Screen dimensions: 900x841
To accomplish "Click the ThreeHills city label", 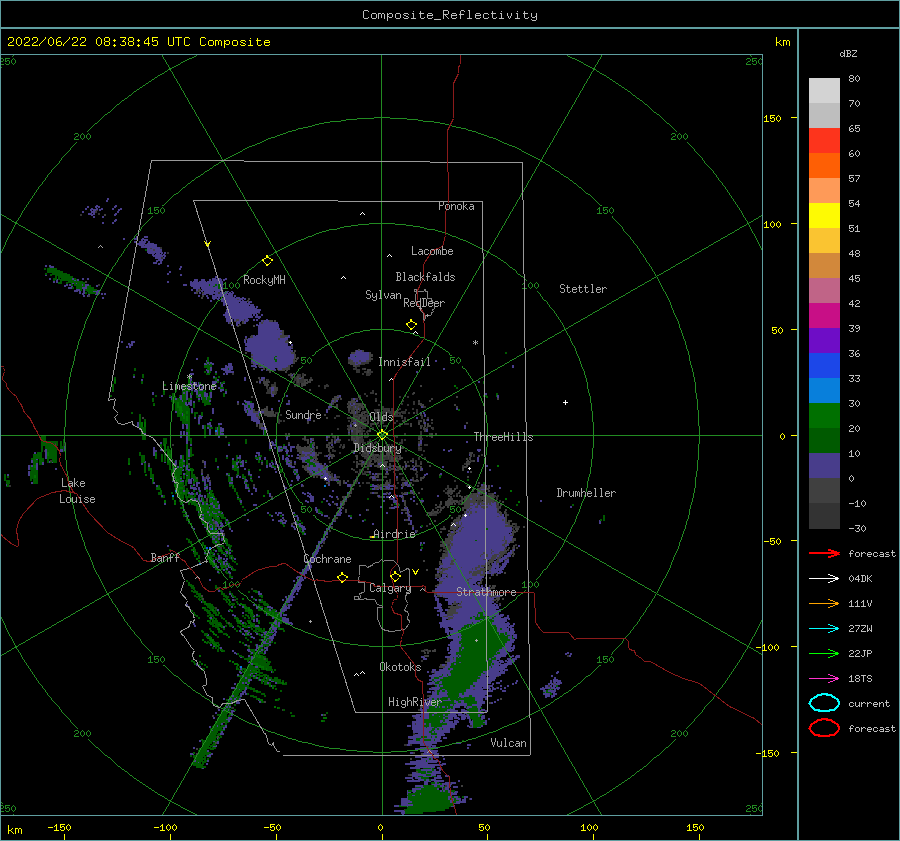I will 503,437.
